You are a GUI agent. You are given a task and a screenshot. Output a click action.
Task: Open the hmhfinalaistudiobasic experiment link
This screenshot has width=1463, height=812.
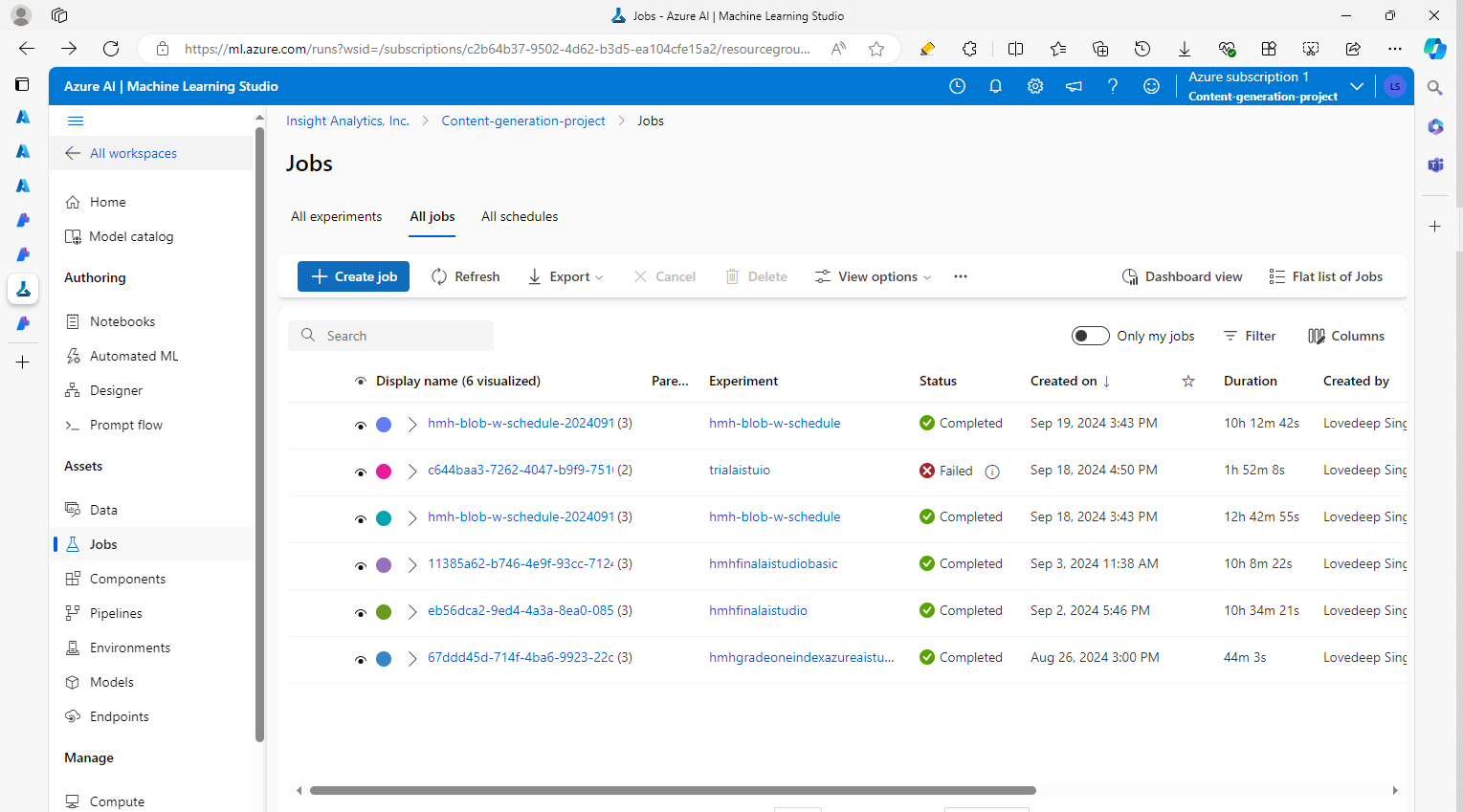coord(773,563)
